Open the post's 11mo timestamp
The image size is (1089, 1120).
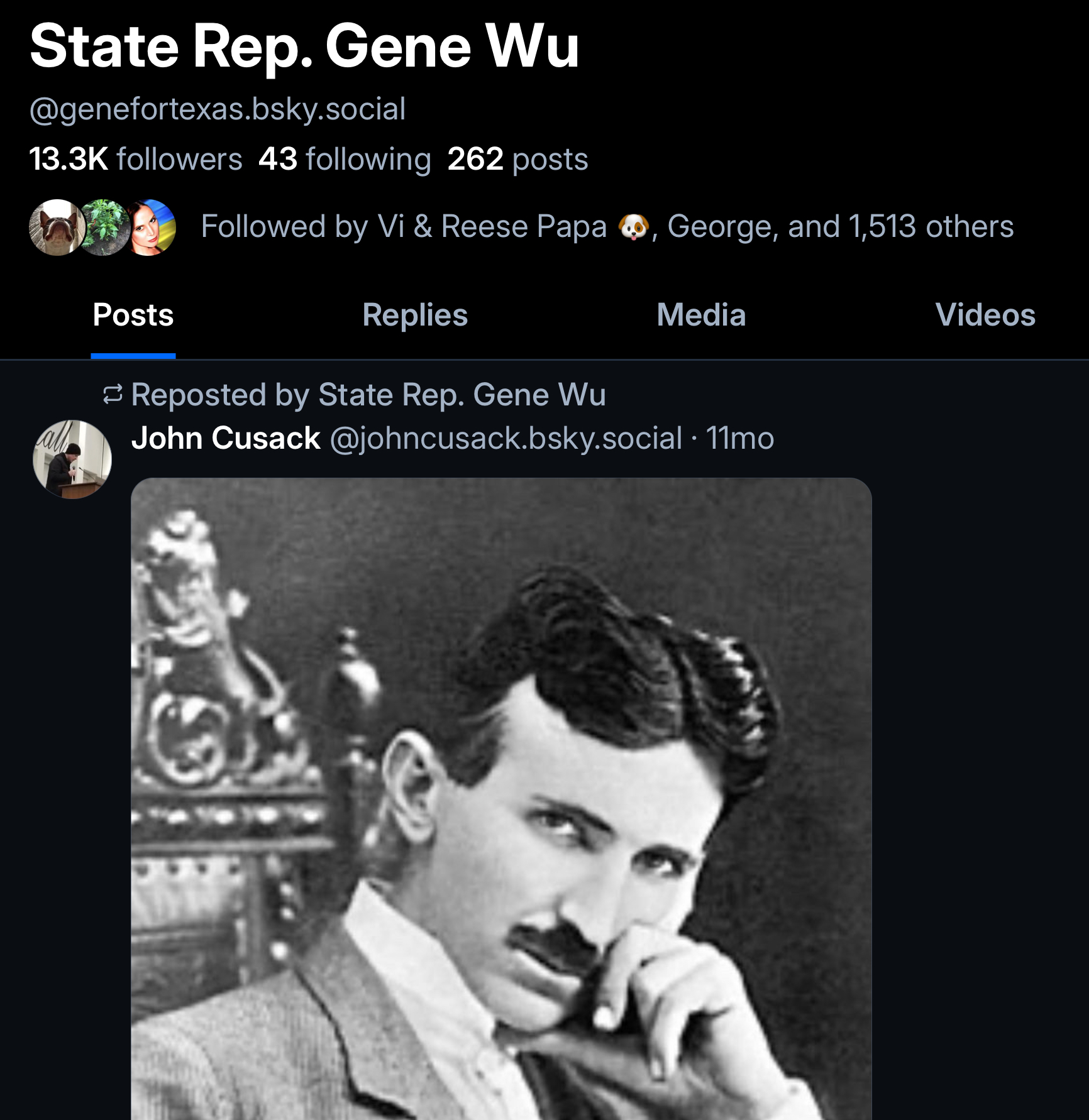(x=740, y=438)
